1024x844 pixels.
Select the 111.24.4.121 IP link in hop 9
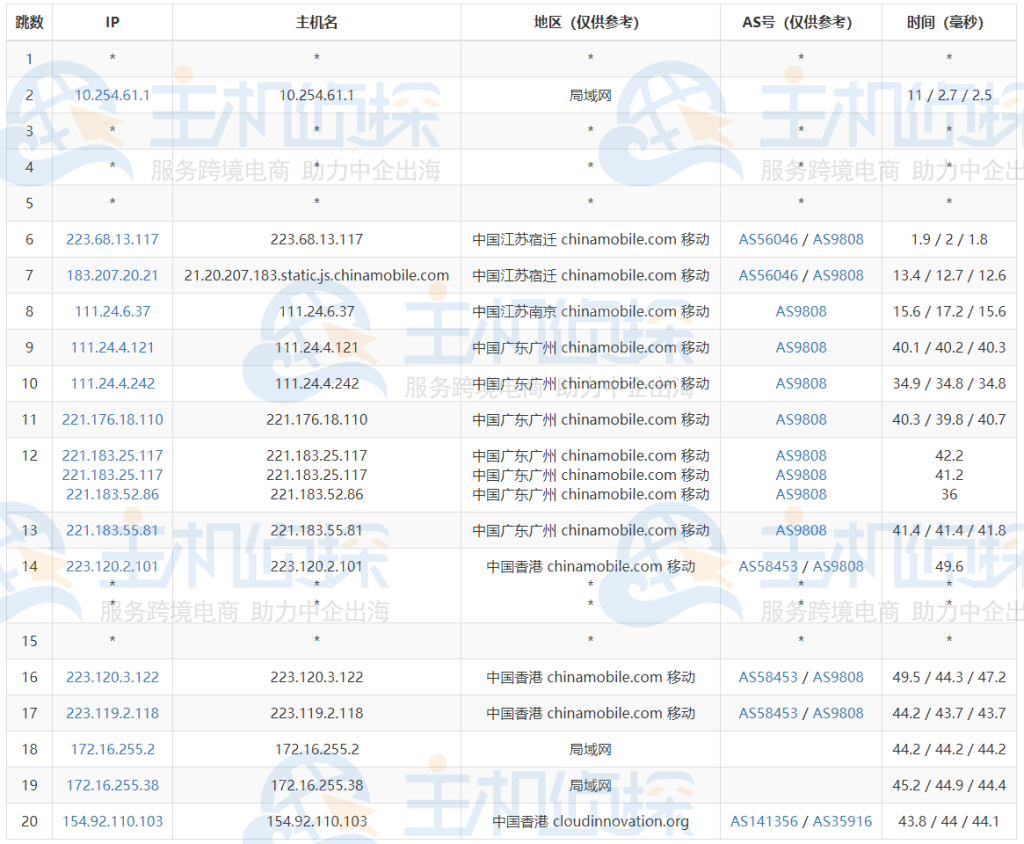tap(112, 347)
